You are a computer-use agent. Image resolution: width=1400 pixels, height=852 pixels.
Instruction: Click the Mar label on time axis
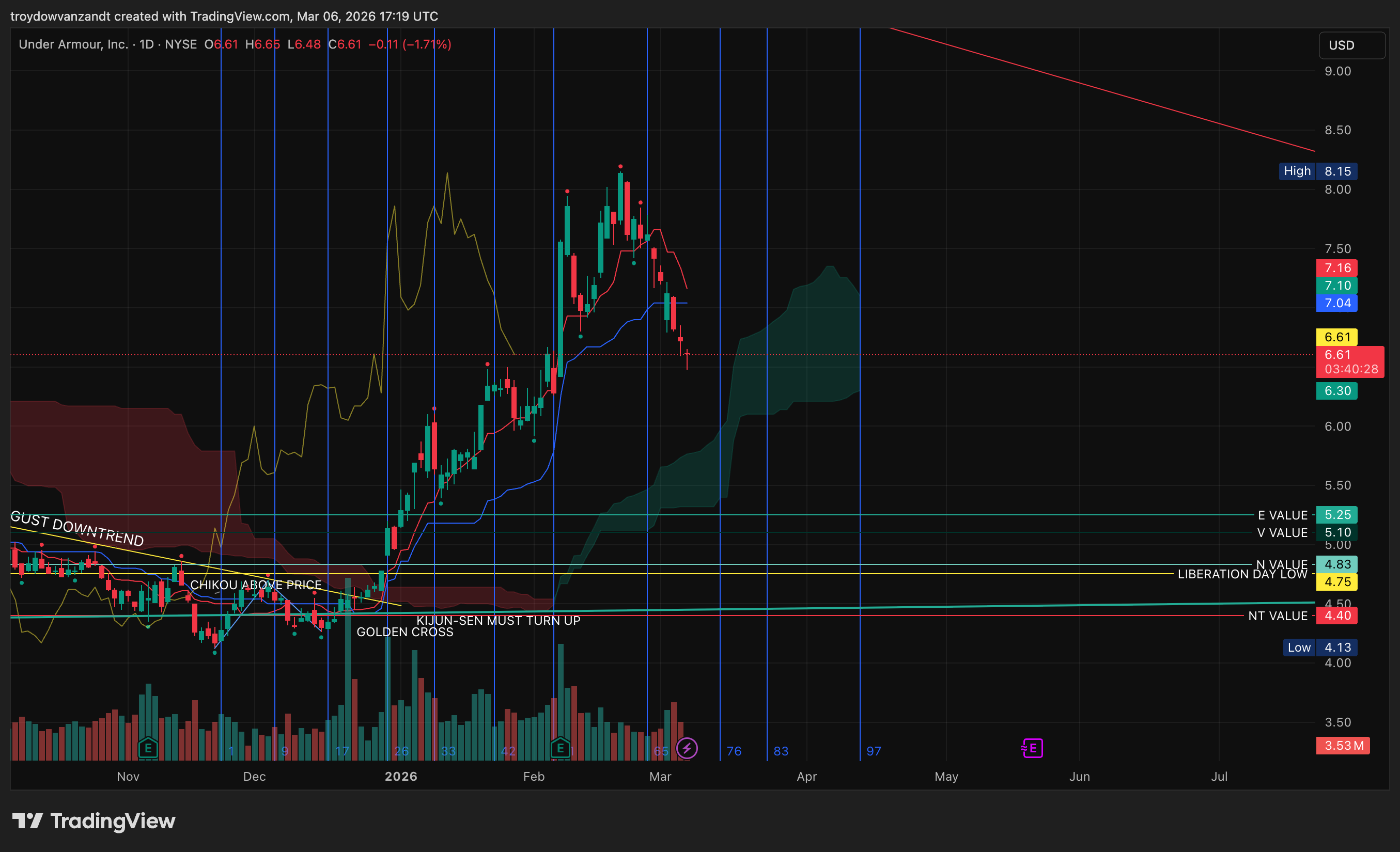[660, 777]
